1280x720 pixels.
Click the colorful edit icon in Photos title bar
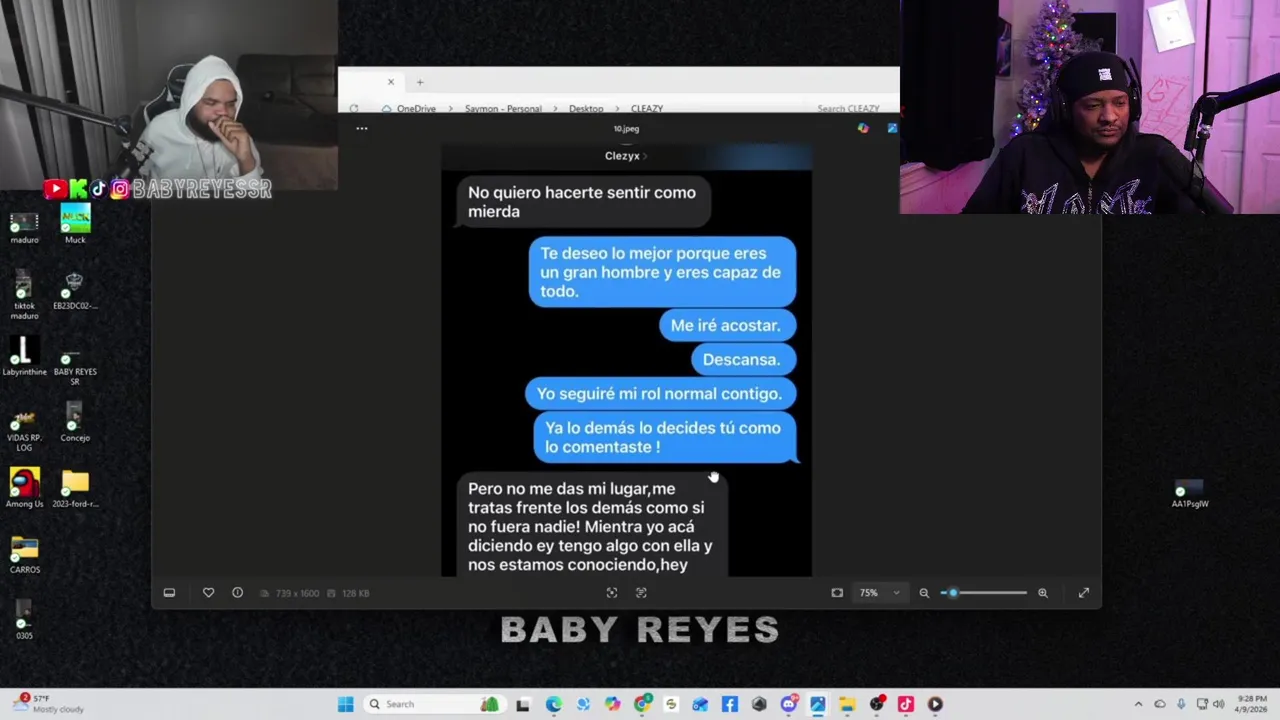863,128
